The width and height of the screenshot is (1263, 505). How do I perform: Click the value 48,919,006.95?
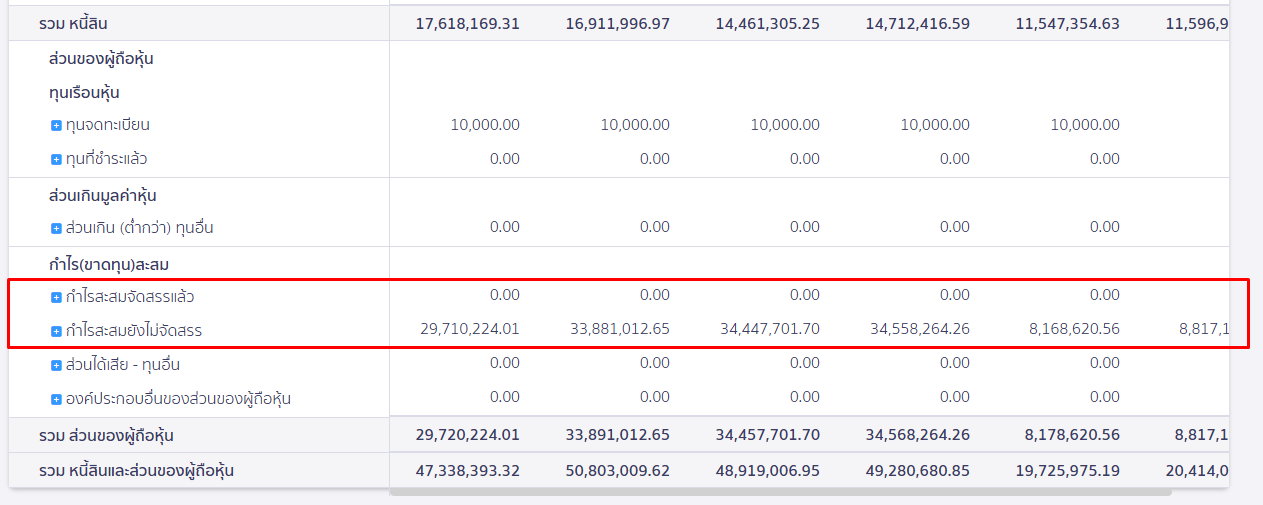pyautogui.click(x=768, y=470)
